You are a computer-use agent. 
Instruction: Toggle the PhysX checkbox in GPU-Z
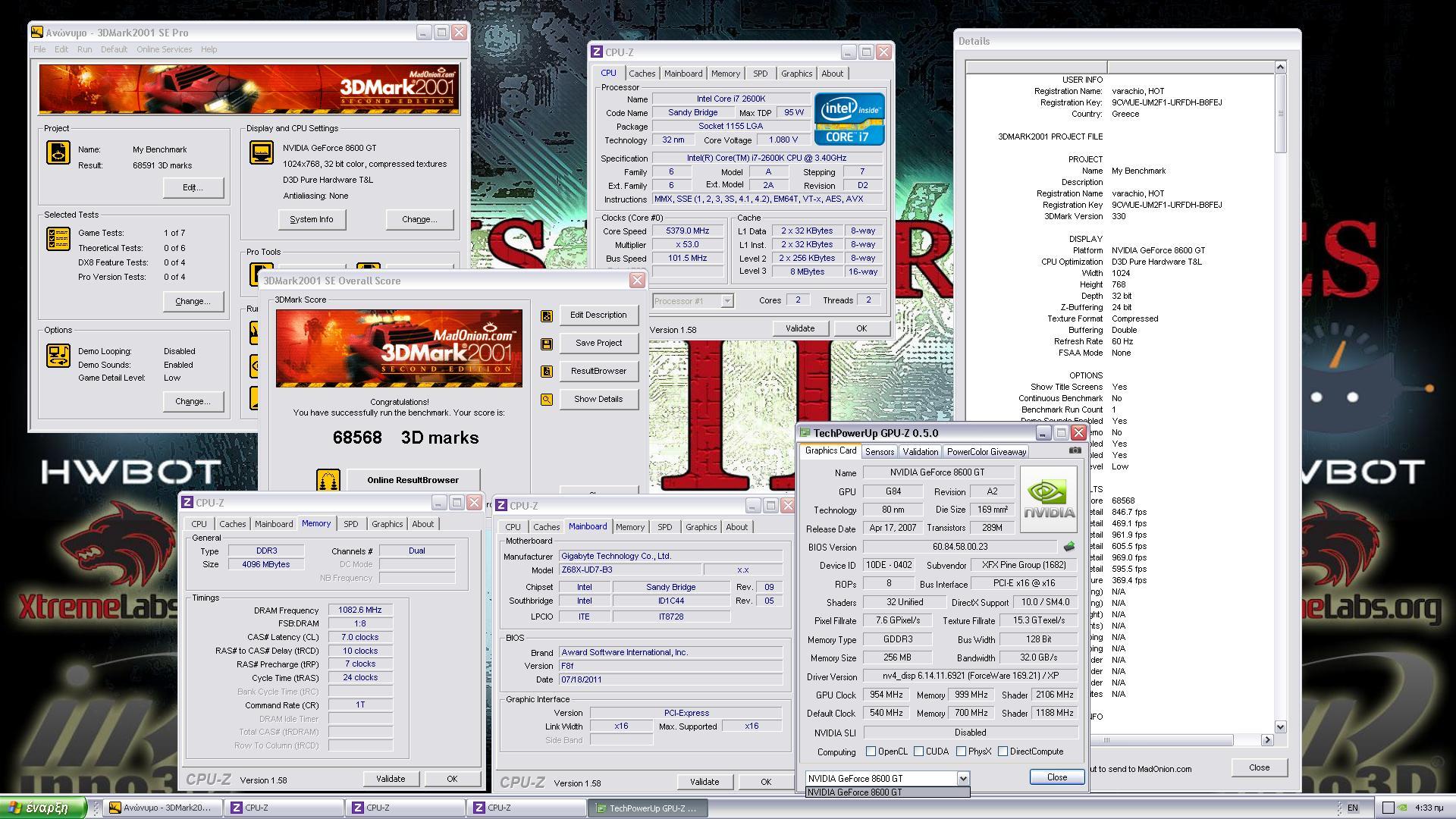click(x=962, y=752)
